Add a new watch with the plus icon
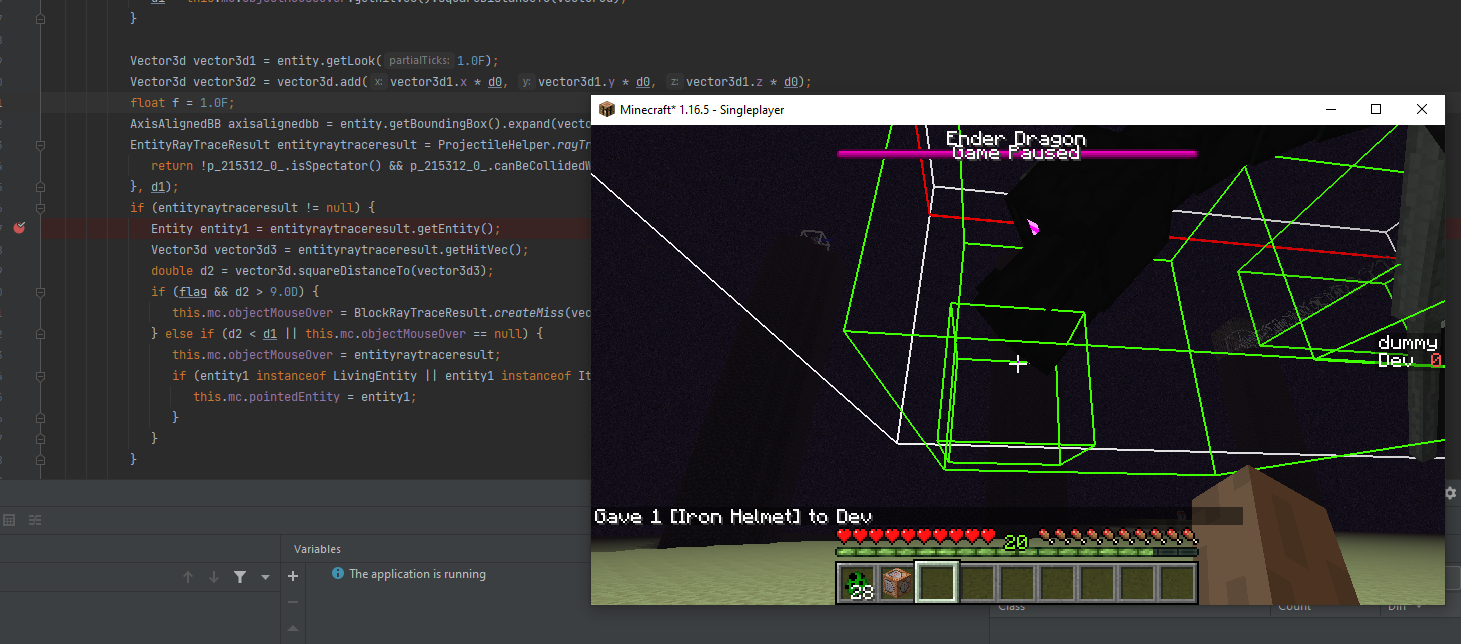This screenshot has width=1461, height=644. click(x=292, y=576)
